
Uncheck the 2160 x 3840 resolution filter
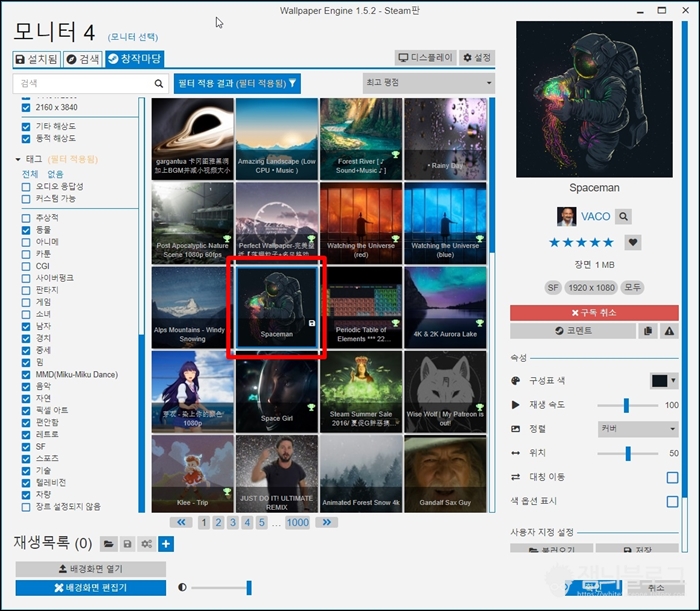[26, 108]
